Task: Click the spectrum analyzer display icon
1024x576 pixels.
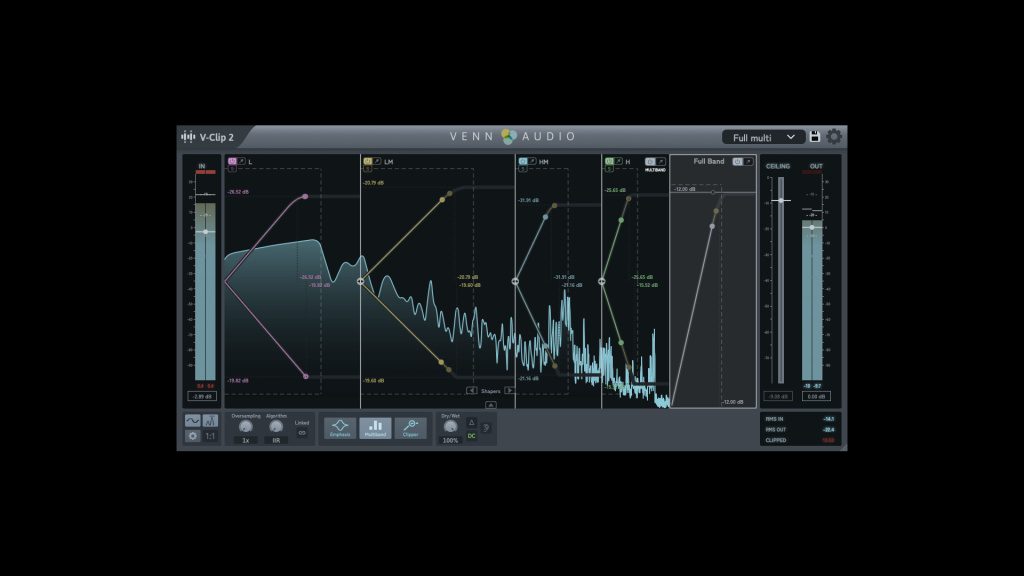Action: pyautogui.click(x=211, y=421)
